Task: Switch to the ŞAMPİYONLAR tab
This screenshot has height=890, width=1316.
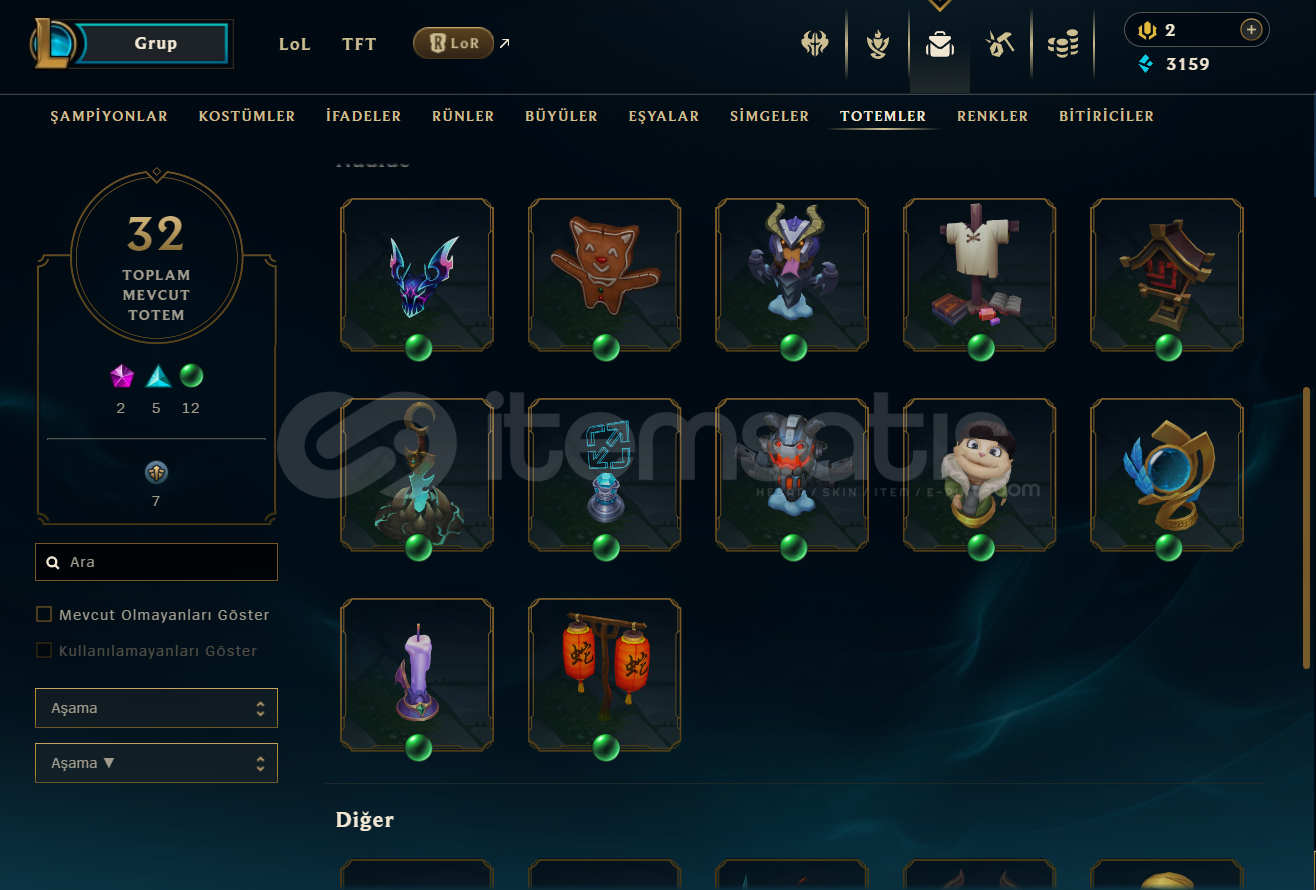Action: 109,116
